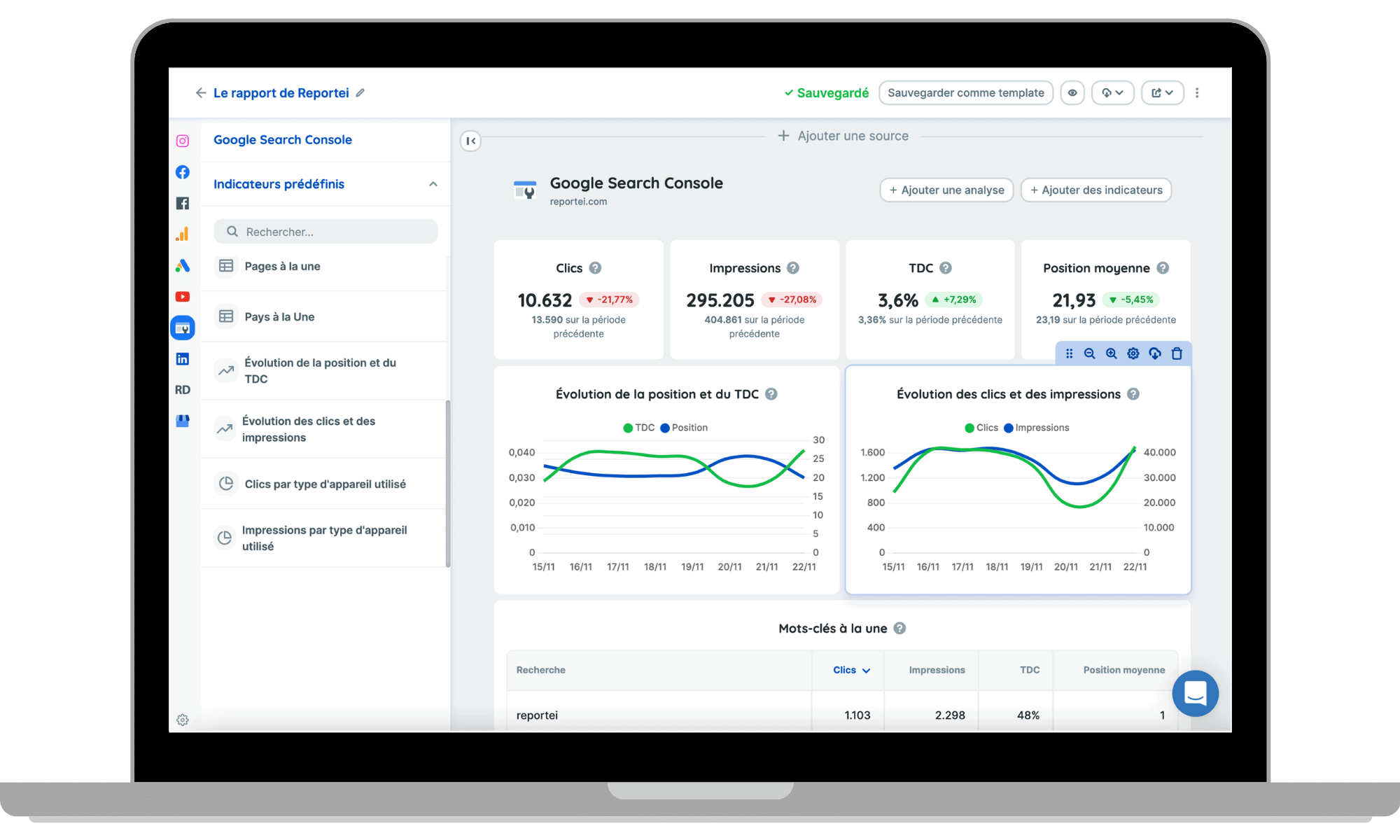Collapse the Indicateurs prédéfinis section
Screen dimensions: 1400x840
(433, 184)
